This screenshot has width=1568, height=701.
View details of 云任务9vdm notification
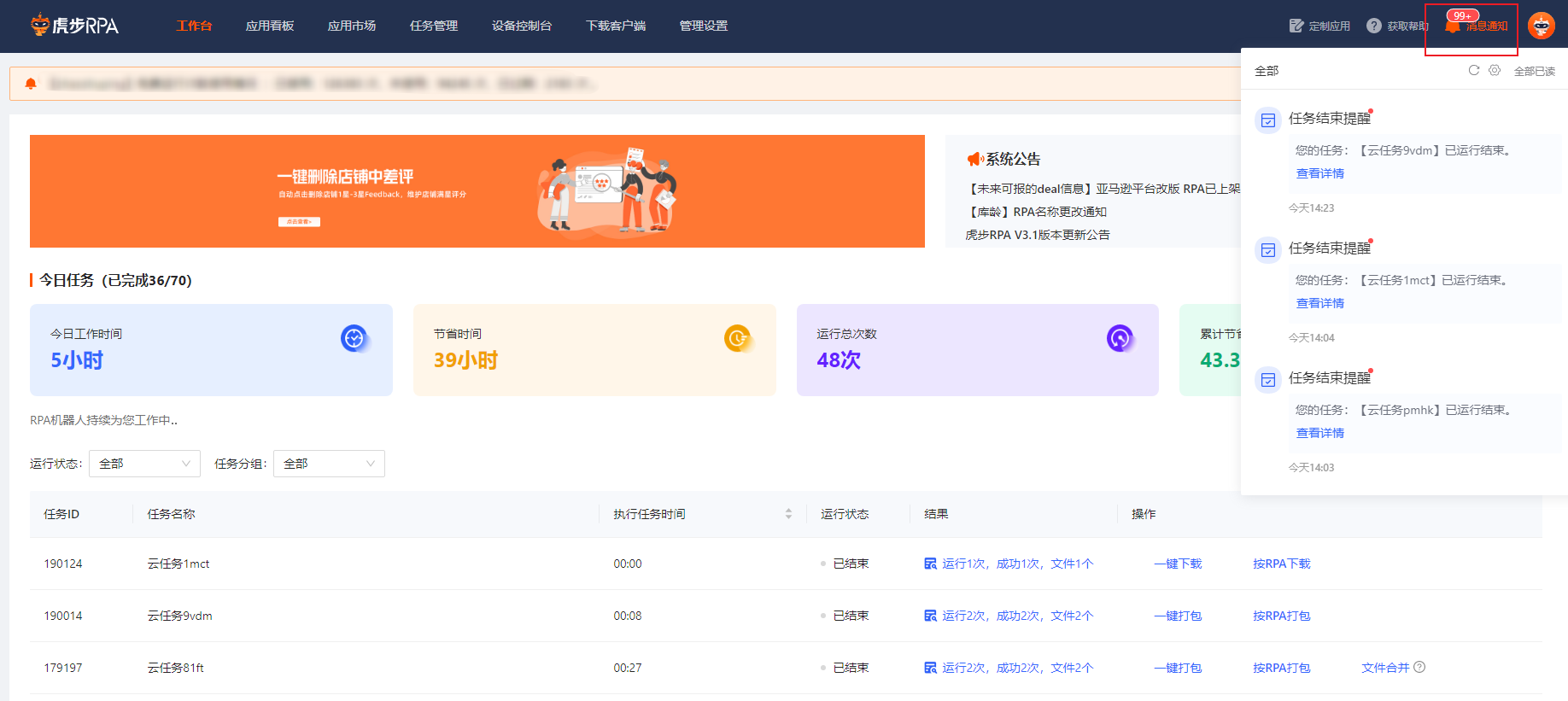click(x=1320, y=173)
